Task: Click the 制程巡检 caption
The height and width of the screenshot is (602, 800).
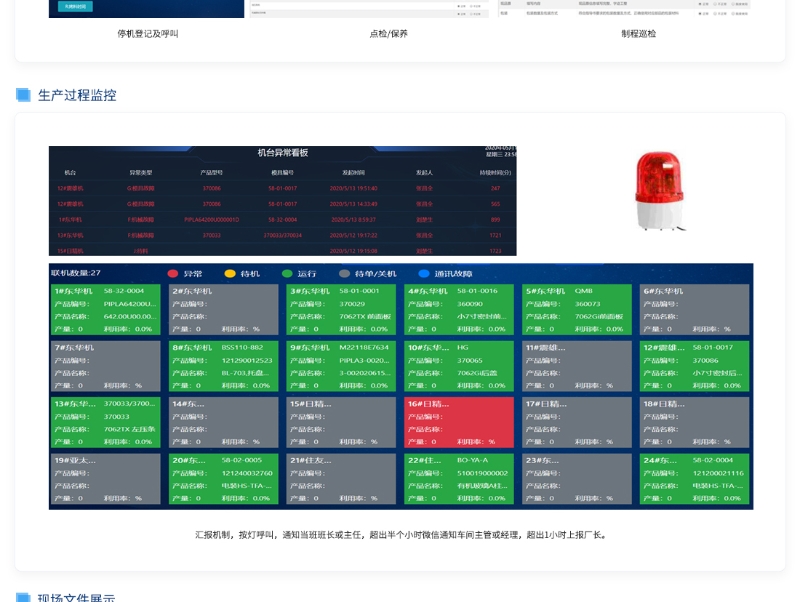Action: coord(638,34)
